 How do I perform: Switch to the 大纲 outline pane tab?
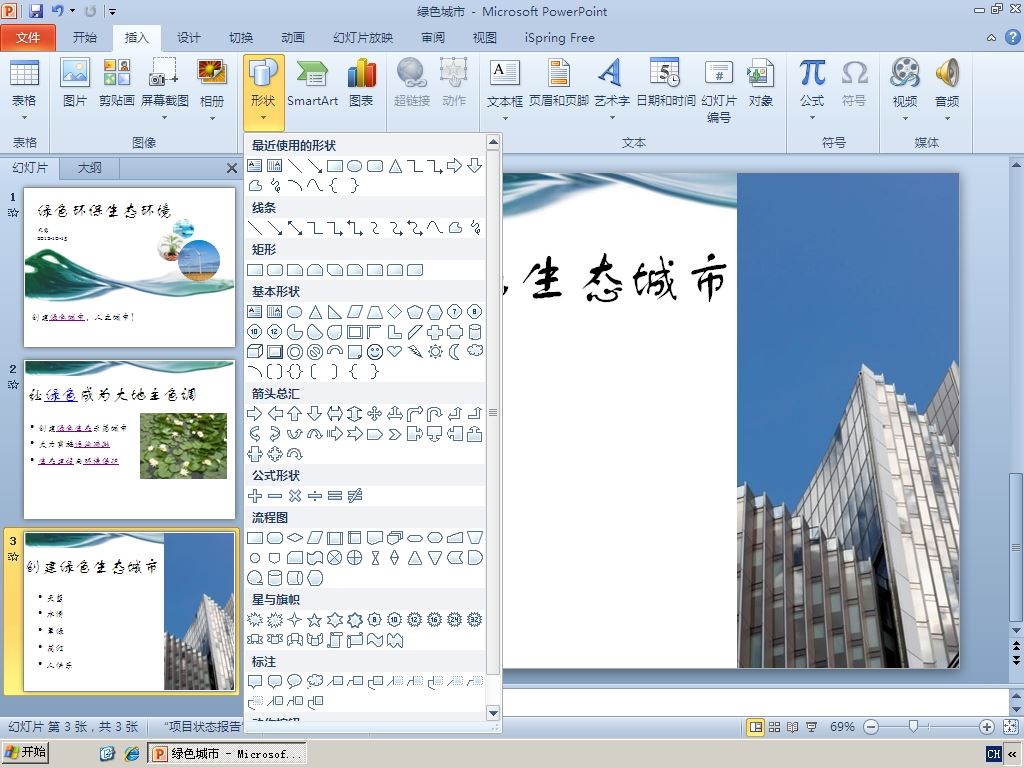(x=89, y=168)
